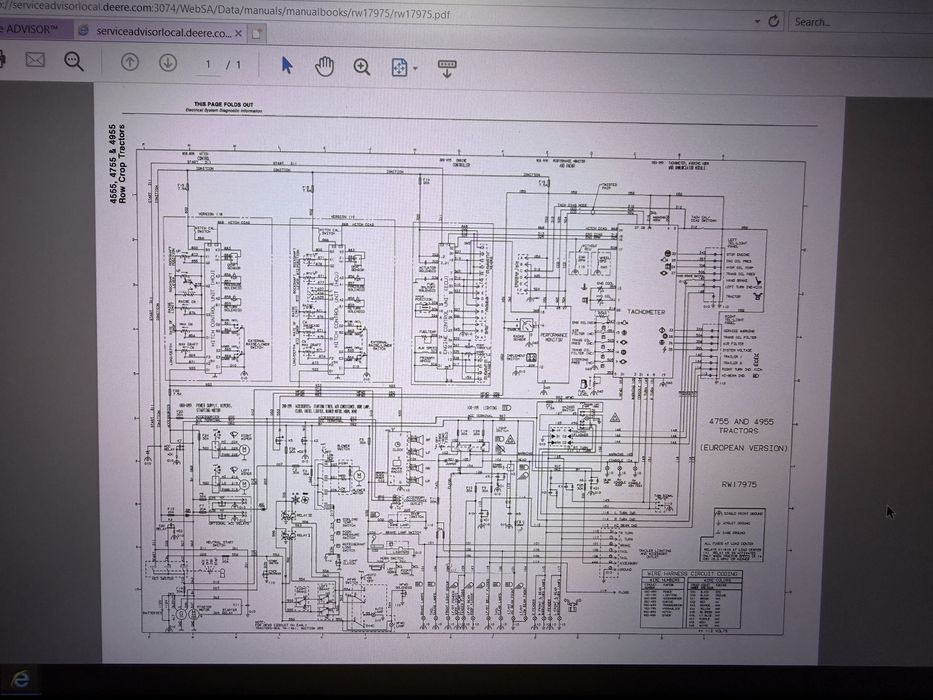The width and height of the screenshot is (933, 700).
Task: Click the browser Search box
Action: click(860, 23)
